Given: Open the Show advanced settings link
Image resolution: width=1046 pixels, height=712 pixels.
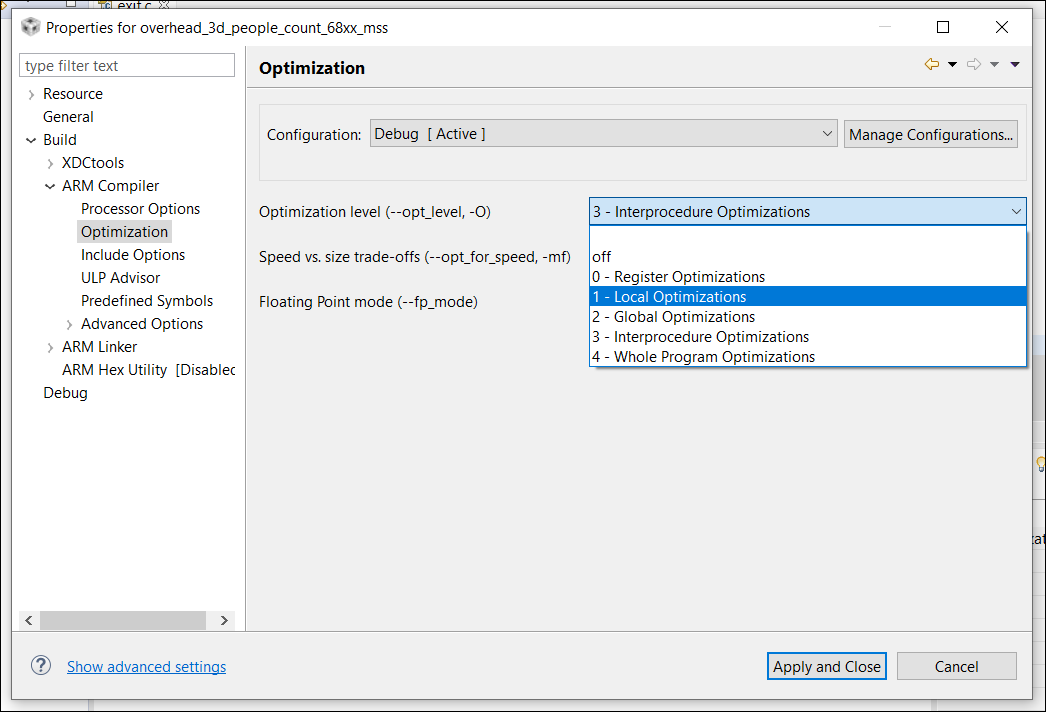Looking at the screenshot, I should 146,667.
